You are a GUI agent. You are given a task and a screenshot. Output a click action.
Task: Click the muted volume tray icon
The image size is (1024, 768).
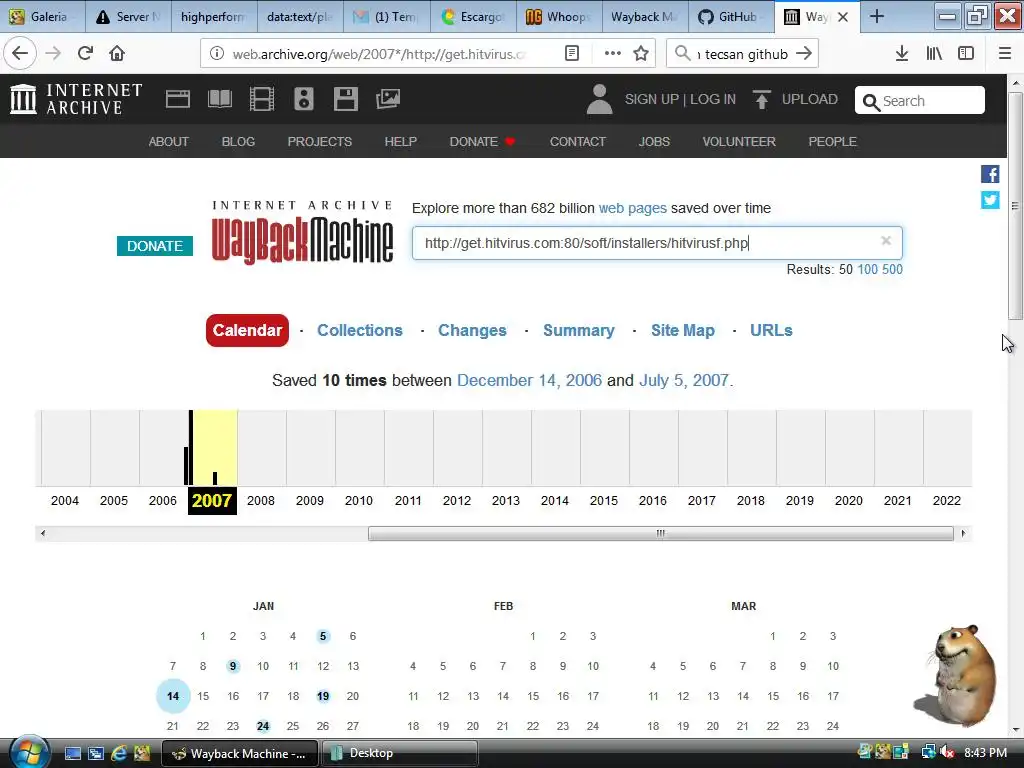pos(947,753)
